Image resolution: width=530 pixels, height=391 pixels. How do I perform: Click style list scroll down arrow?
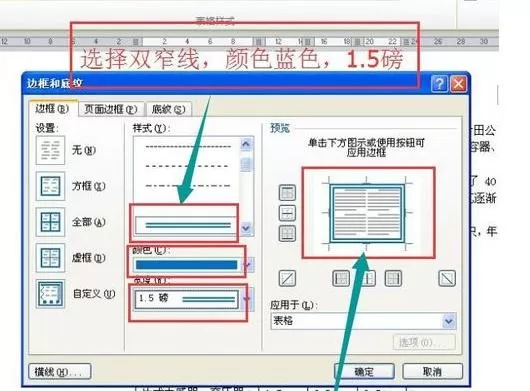246,228
